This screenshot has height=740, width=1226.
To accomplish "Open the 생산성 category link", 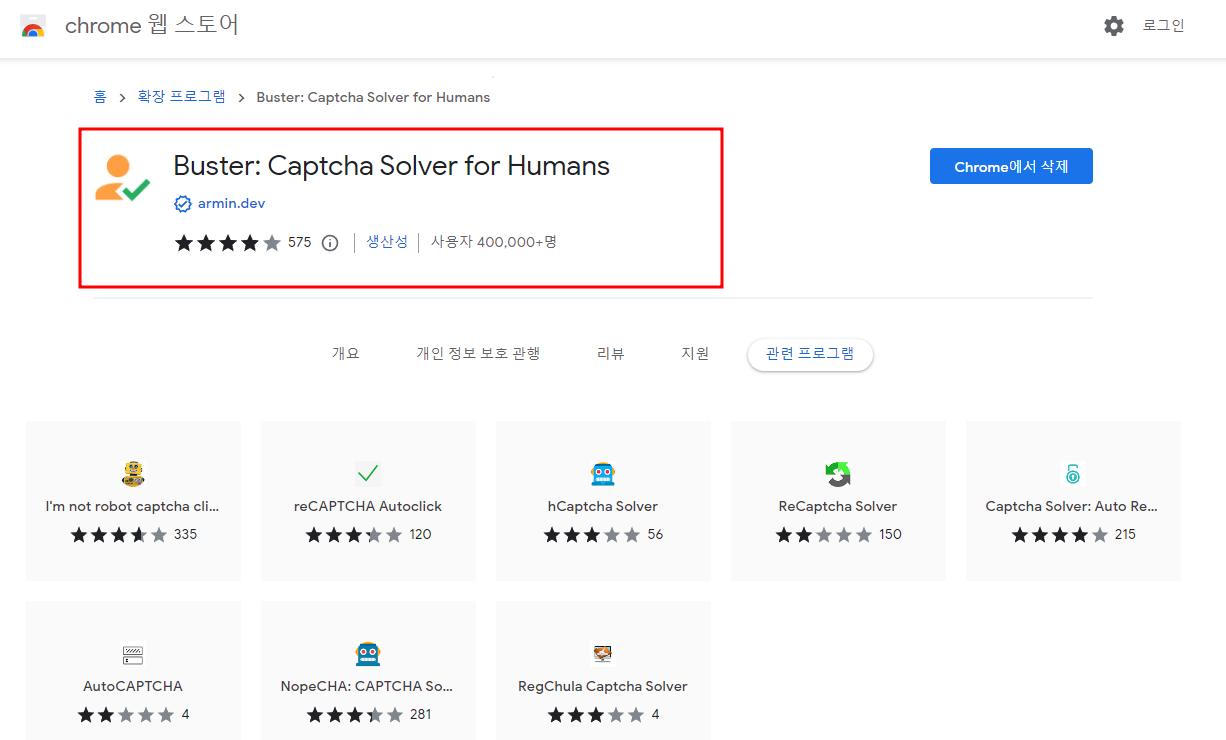I will pos(387,242).
